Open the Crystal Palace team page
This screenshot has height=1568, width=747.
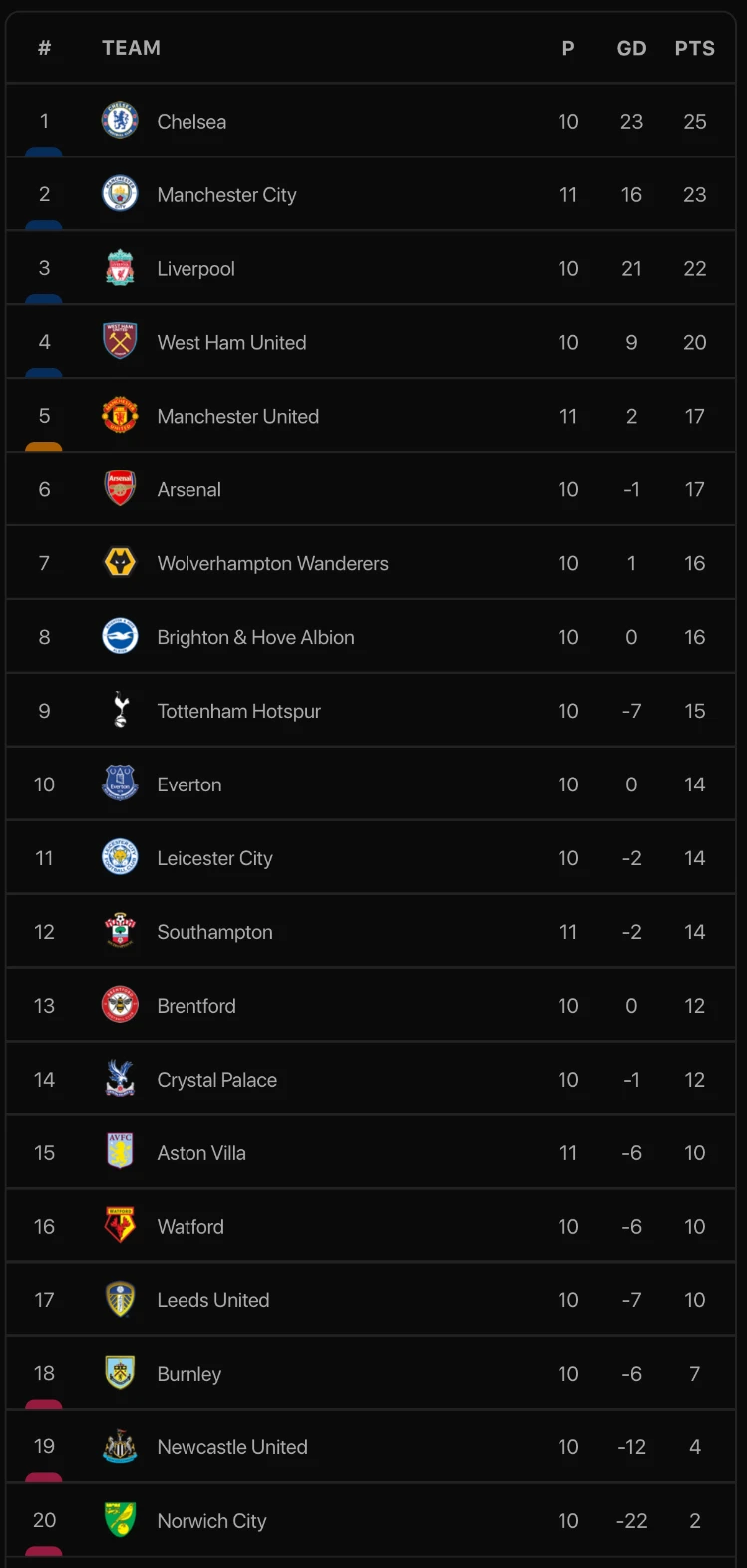(x=216, y=1080)
